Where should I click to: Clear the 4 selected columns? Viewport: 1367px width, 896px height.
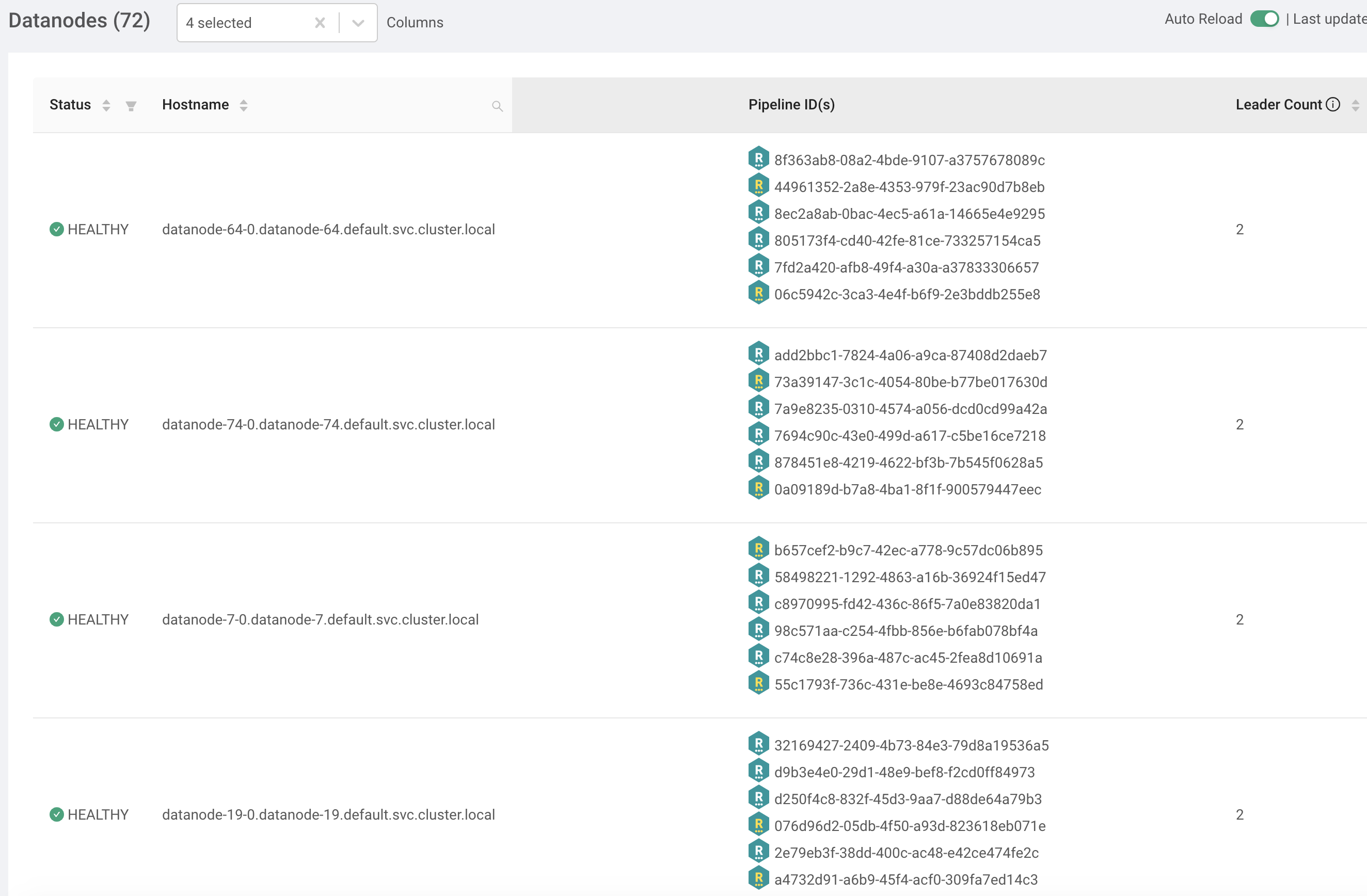320,23
